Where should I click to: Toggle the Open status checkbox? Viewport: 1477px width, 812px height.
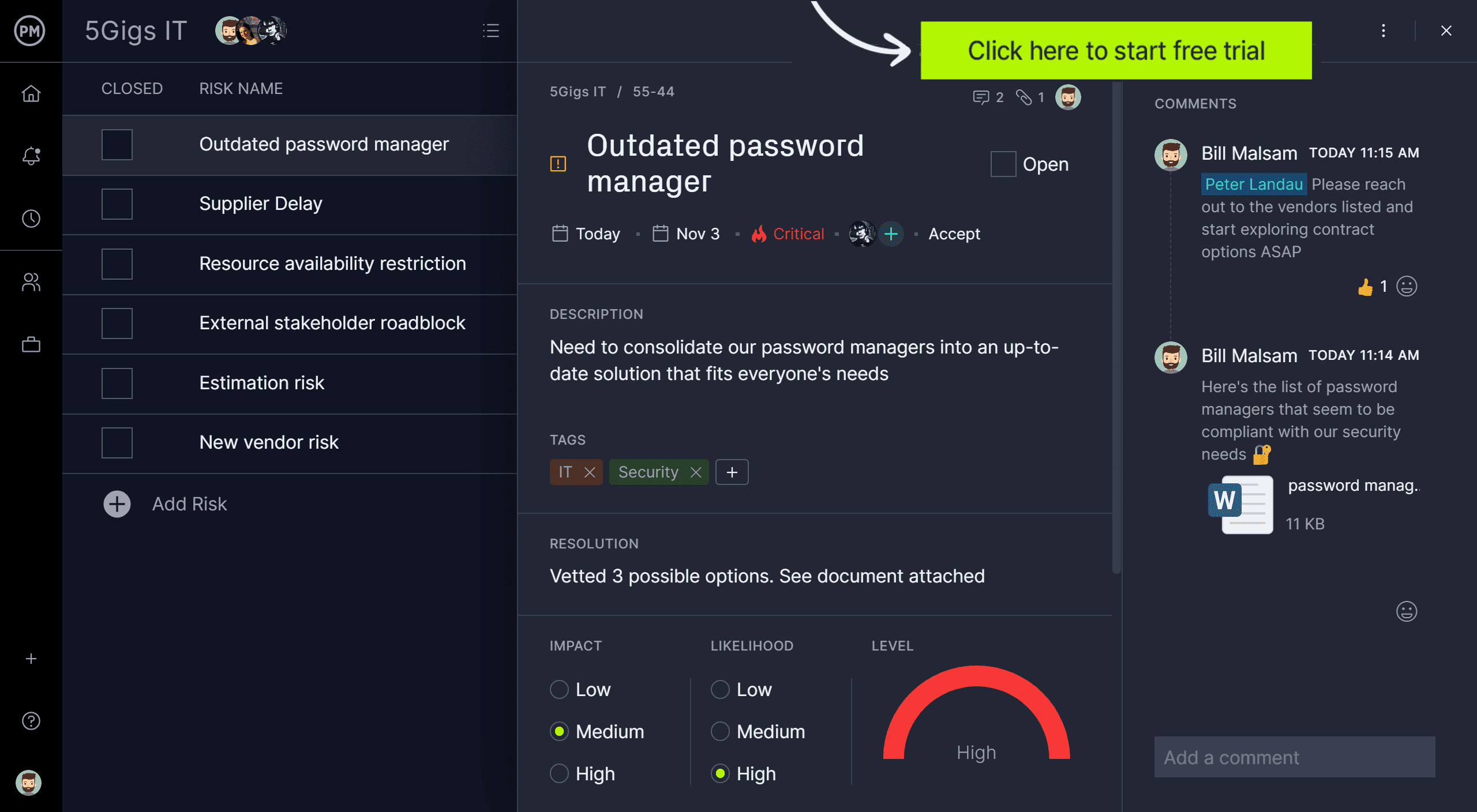1003,164
